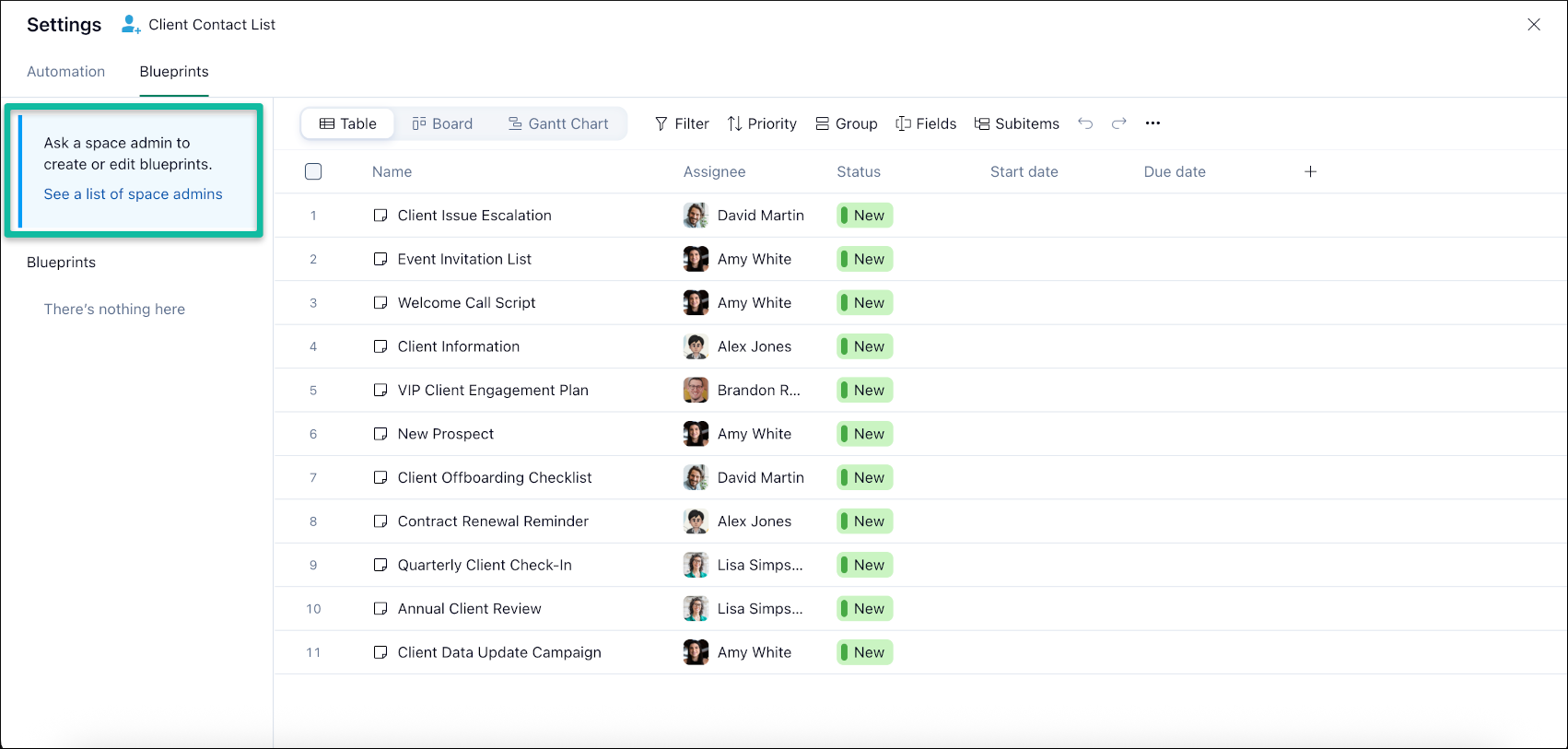This screenshot has width=1568, height=749.
Task: Open the VIP Client Engagement Plan row
Action: click(493, 391)
